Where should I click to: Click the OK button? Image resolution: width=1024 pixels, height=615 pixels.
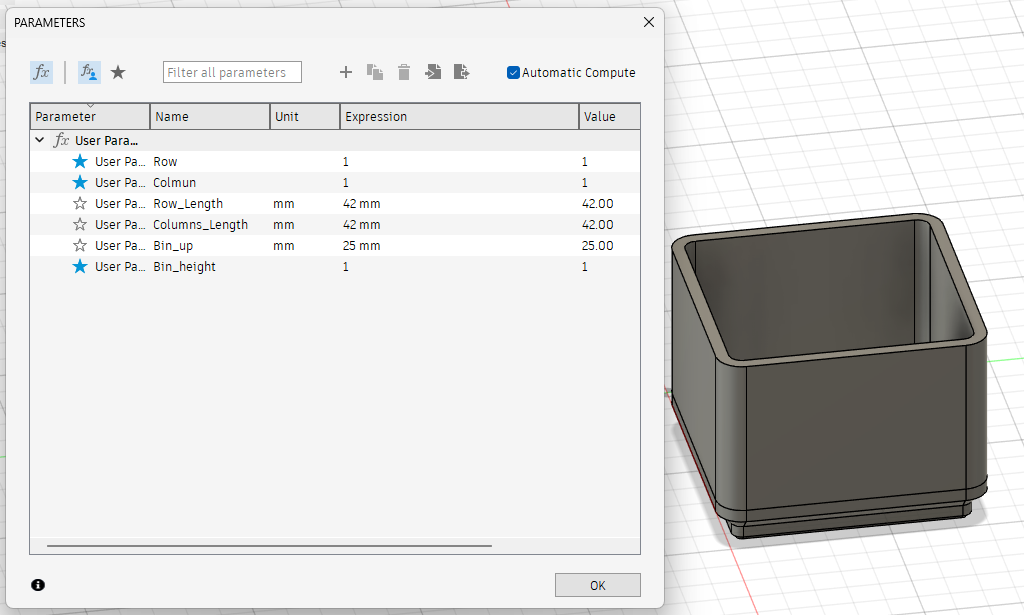coord(598,585)
